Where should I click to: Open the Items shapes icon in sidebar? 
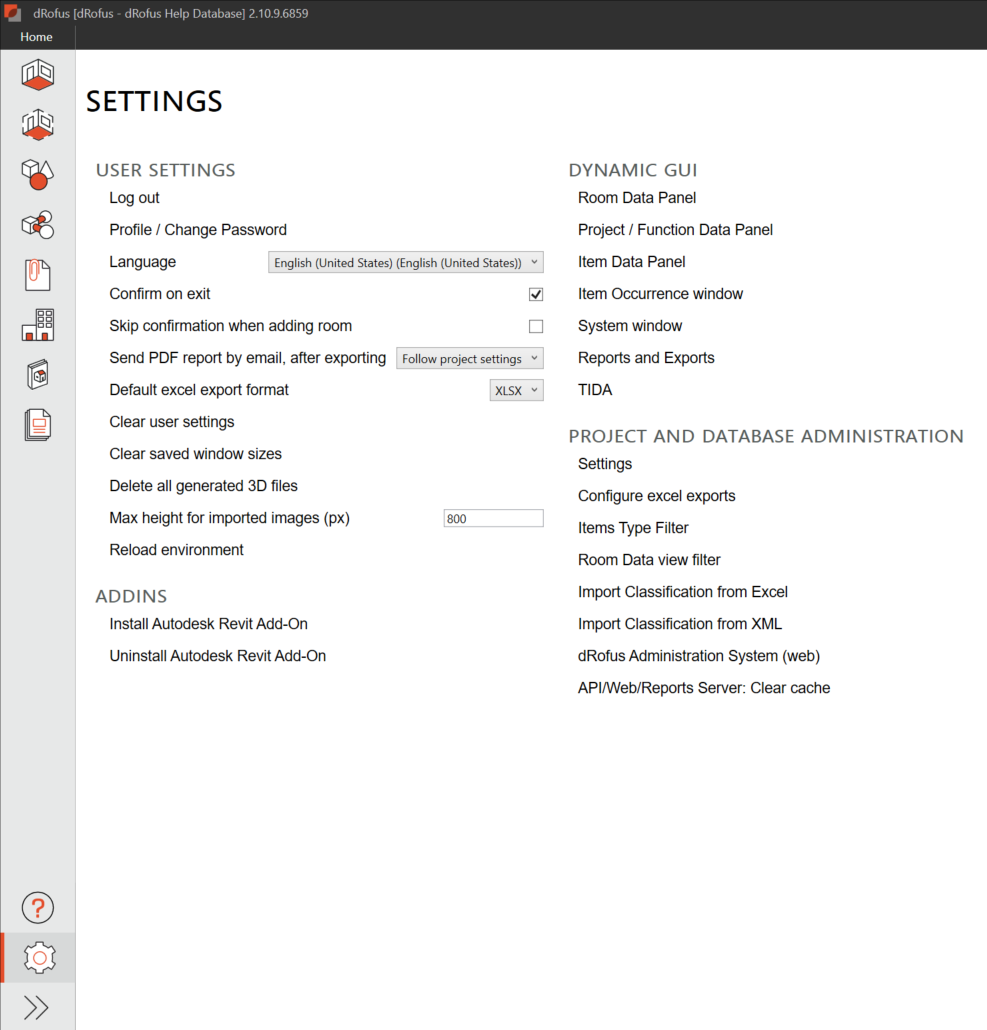(x=38, y=174)
